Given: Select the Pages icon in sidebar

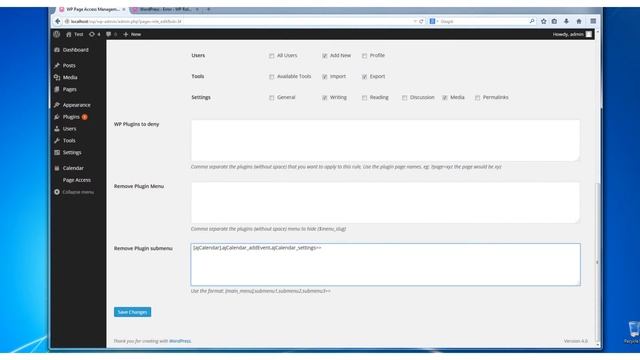Looking at the screenshot, I should click(x=57, y=89).
